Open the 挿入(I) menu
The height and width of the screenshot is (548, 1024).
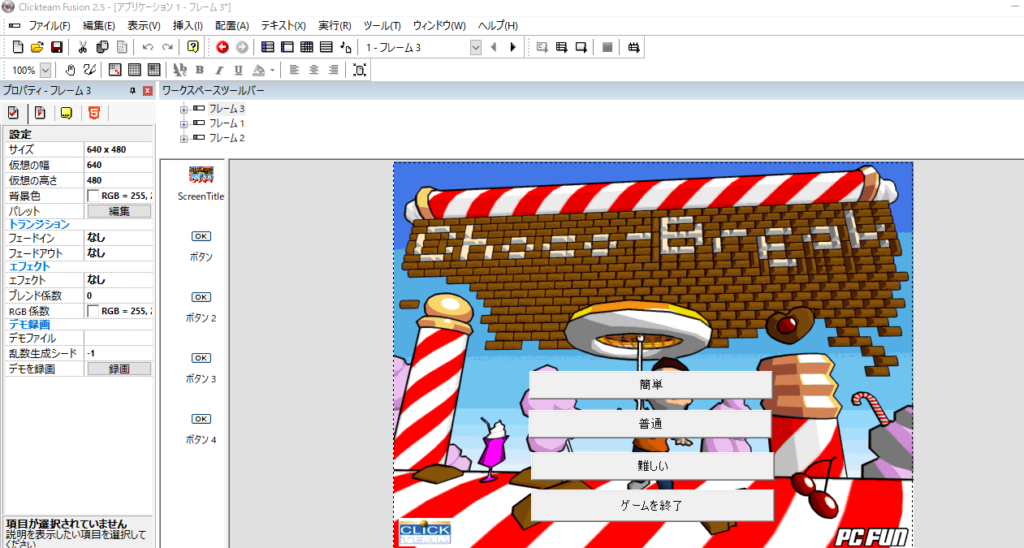pyautogui.click(x=187, y=25)
